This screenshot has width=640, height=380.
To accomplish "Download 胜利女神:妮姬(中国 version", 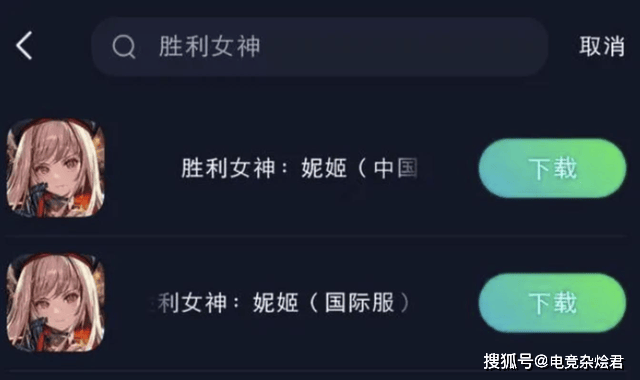I will point(552,168).
